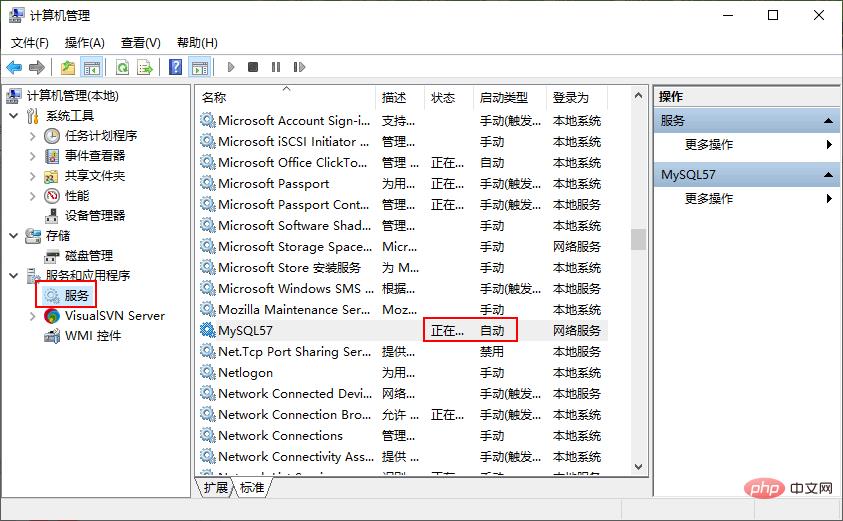Collapse the MySQL57 section in actions pane
The height and width of the screenshot is (521, 843).
point(828,175)
